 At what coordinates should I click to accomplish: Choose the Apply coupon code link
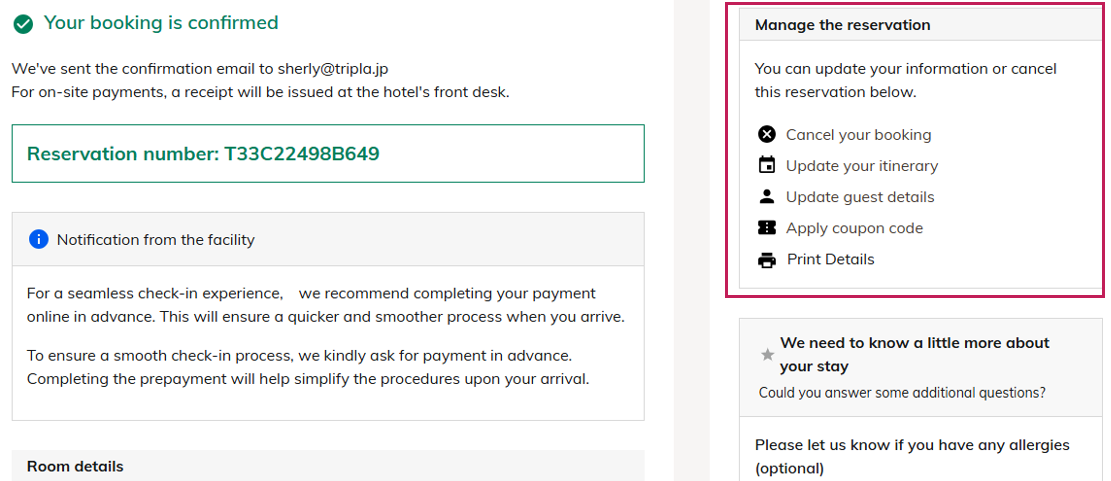(x=854, y=228)
